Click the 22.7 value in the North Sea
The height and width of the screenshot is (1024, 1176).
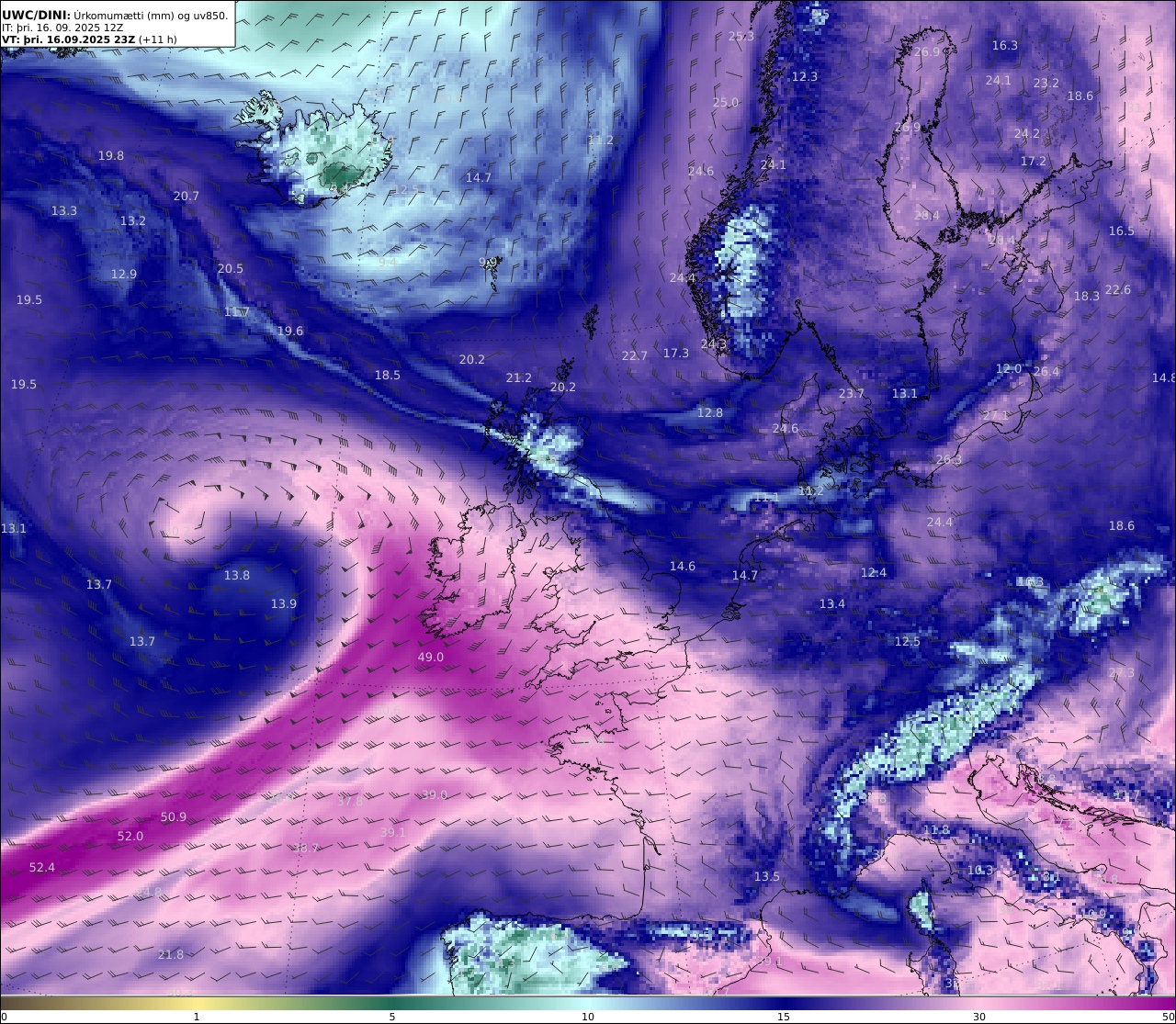[x=635, y=356]
